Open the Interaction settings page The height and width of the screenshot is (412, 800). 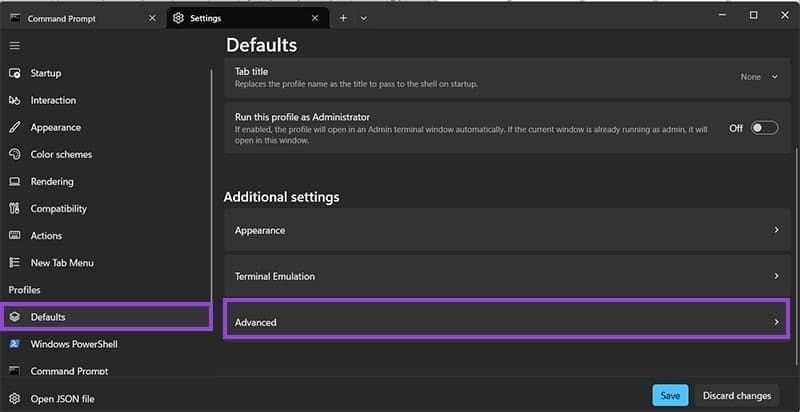(52, 100)
